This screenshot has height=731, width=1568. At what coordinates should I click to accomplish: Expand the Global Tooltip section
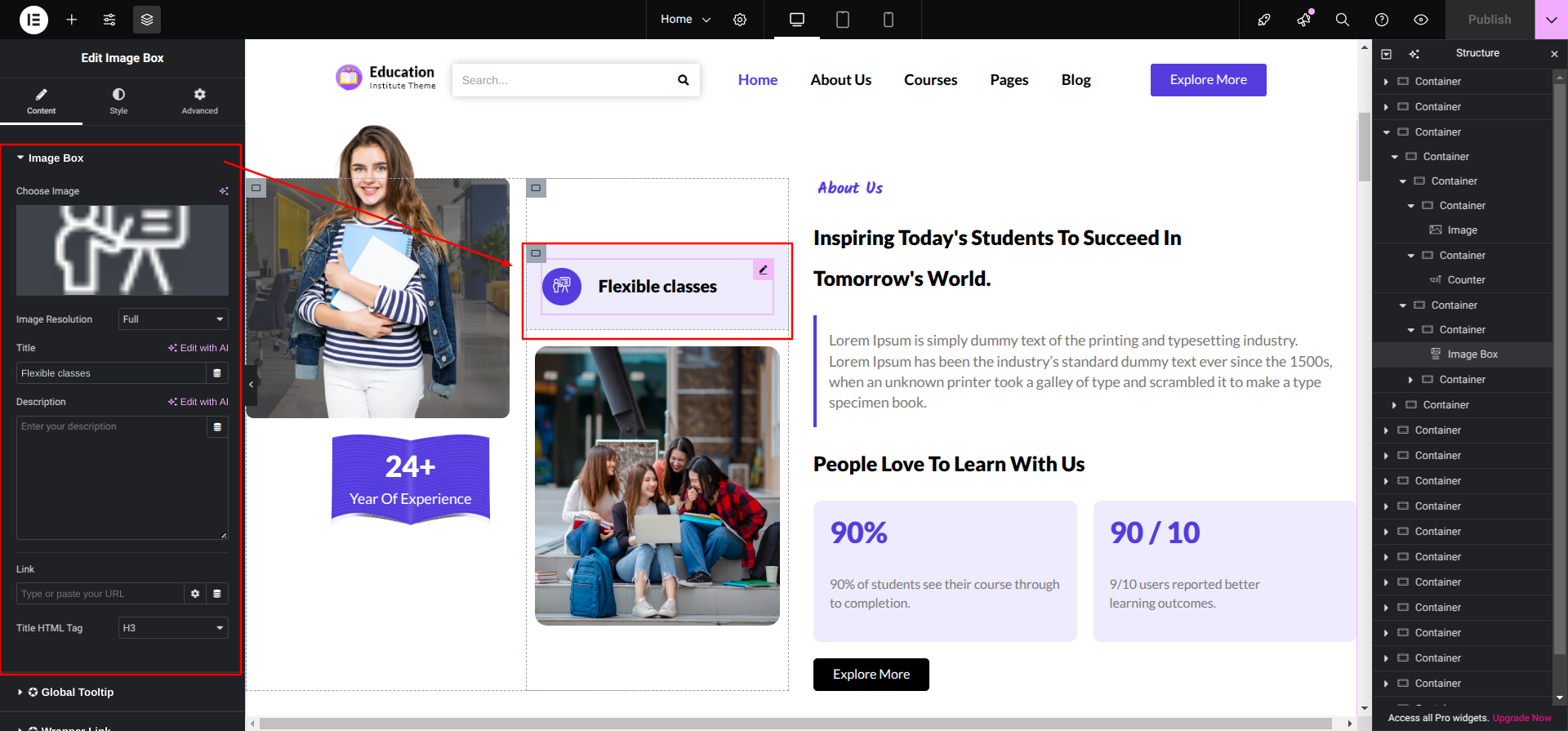pos(70,693)
